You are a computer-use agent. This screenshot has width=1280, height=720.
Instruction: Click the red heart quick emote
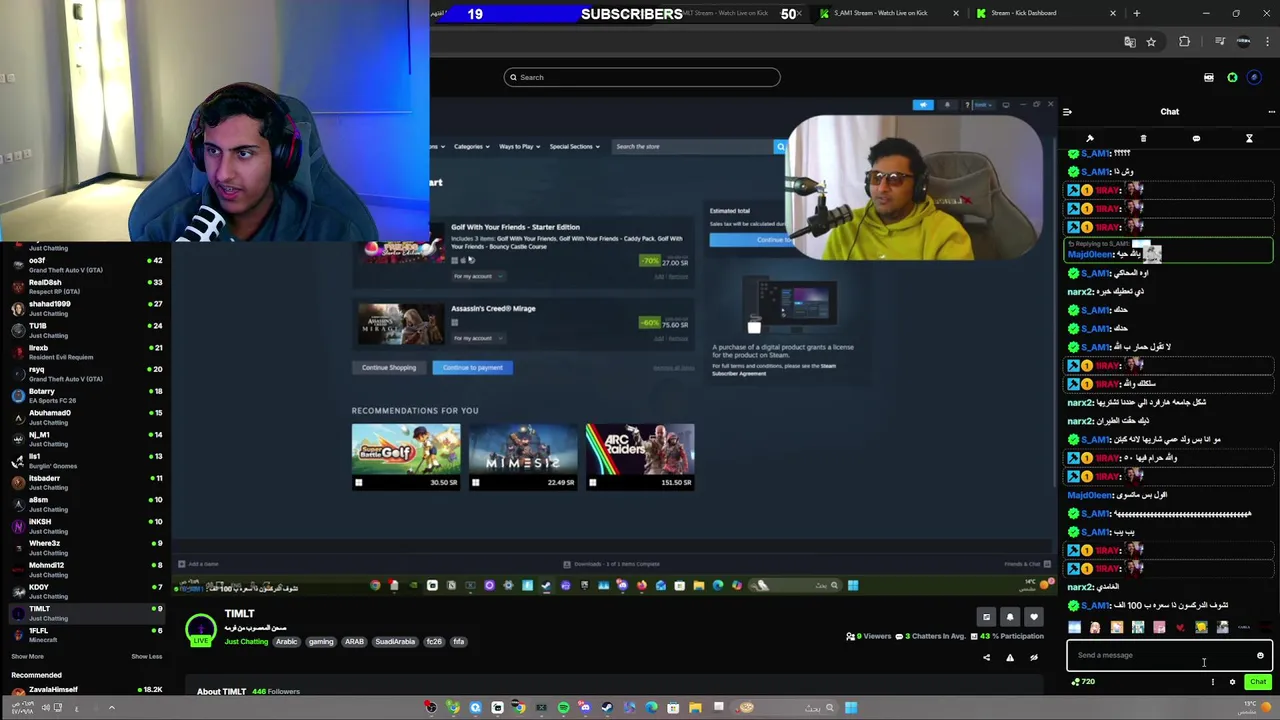pyautogui.click(x=1180, y=628)
